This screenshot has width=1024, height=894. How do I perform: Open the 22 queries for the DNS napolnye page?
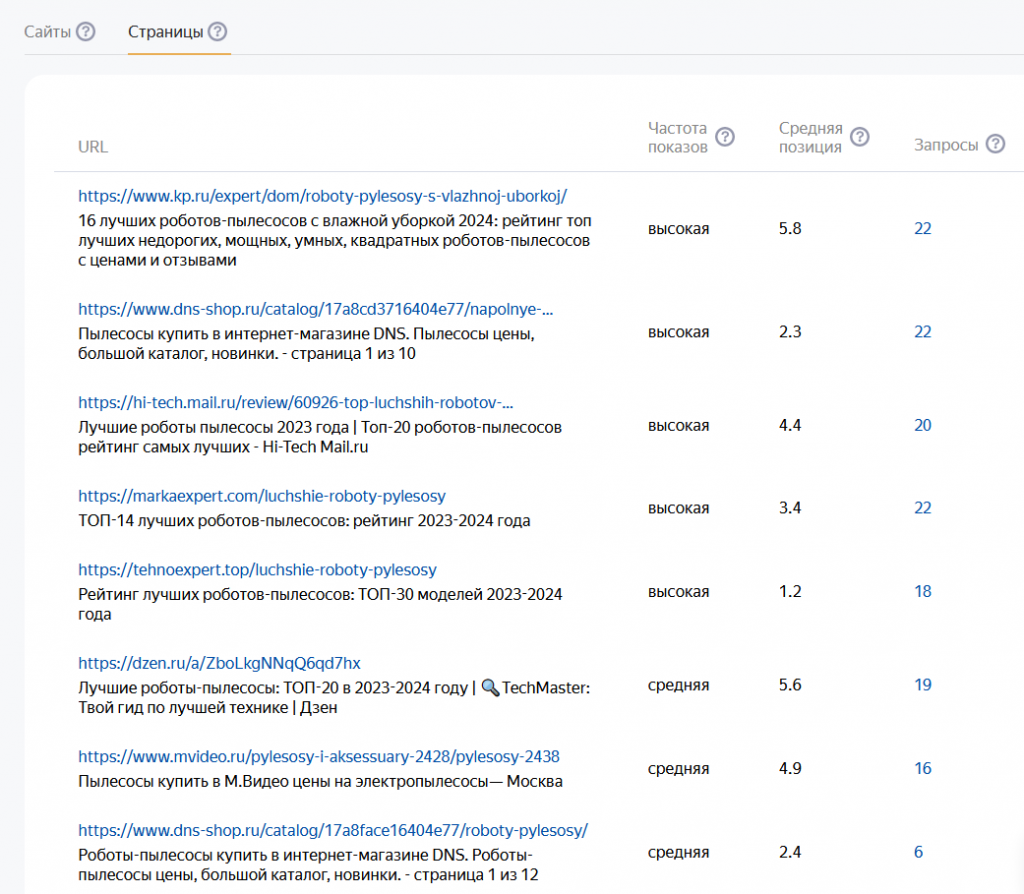coord(923,332)
